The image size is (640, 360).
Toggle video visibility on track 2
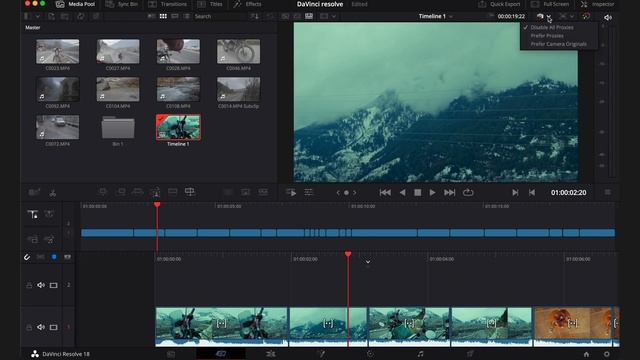(x=53, y=285)
